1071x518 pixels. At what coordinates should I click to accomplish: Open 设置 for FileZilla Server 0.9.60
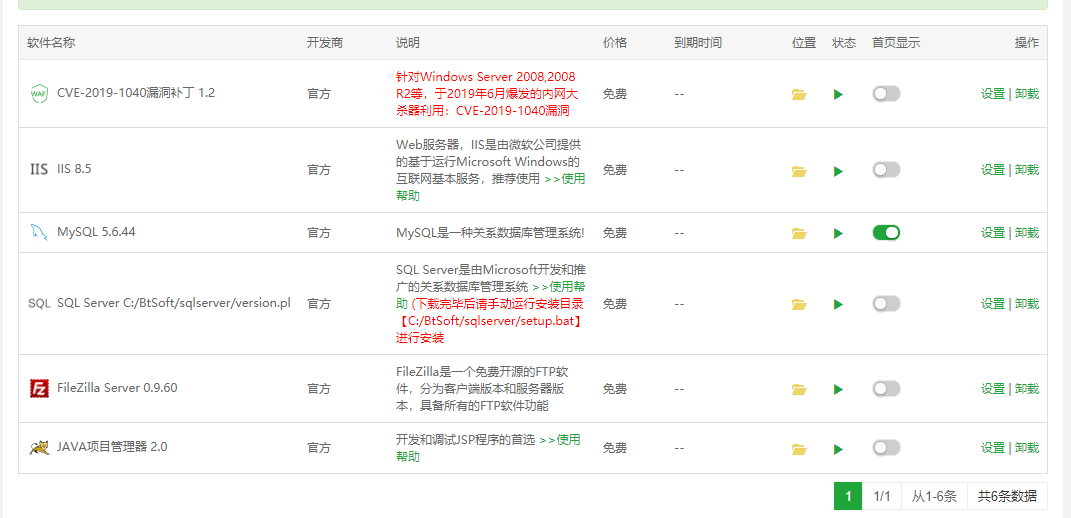click(x=992, y=389)
